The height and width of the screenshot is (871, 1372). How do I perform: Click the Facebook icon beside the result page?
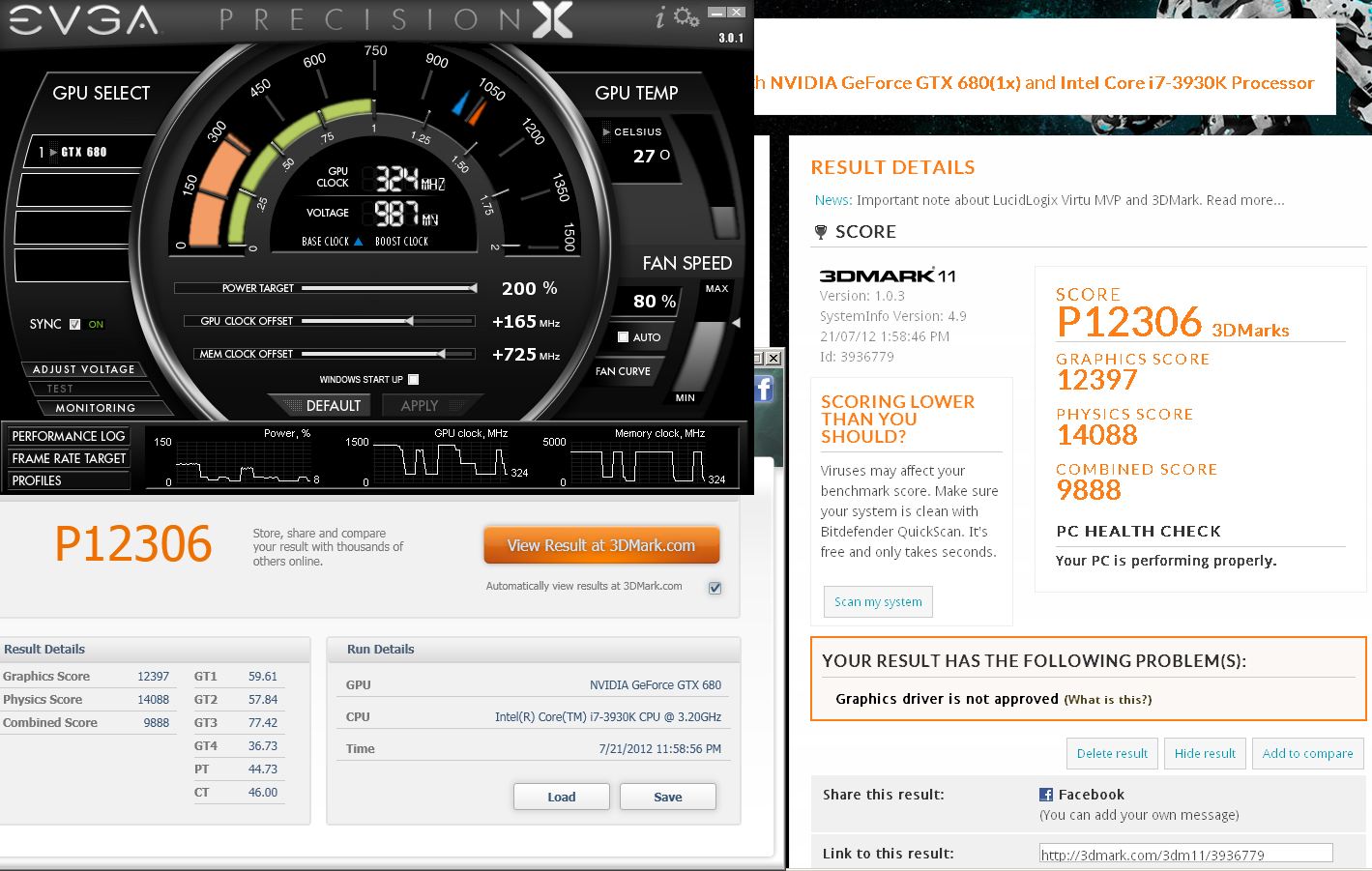click(763, 388)
